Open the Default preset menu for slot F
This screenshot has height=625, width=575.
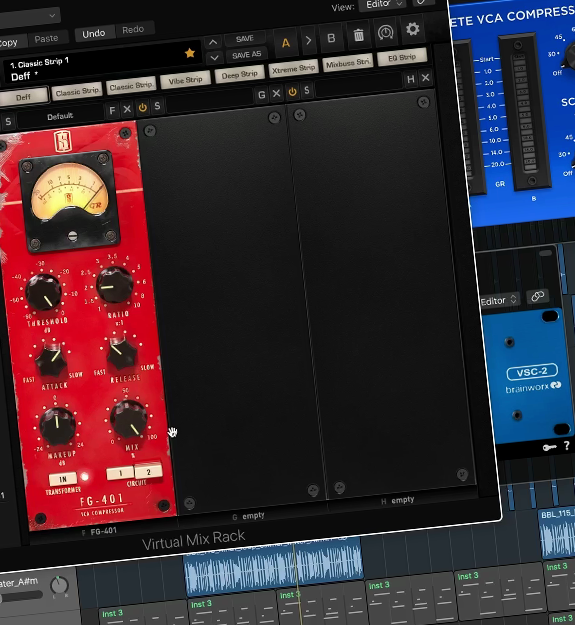(x=60, y=116)
